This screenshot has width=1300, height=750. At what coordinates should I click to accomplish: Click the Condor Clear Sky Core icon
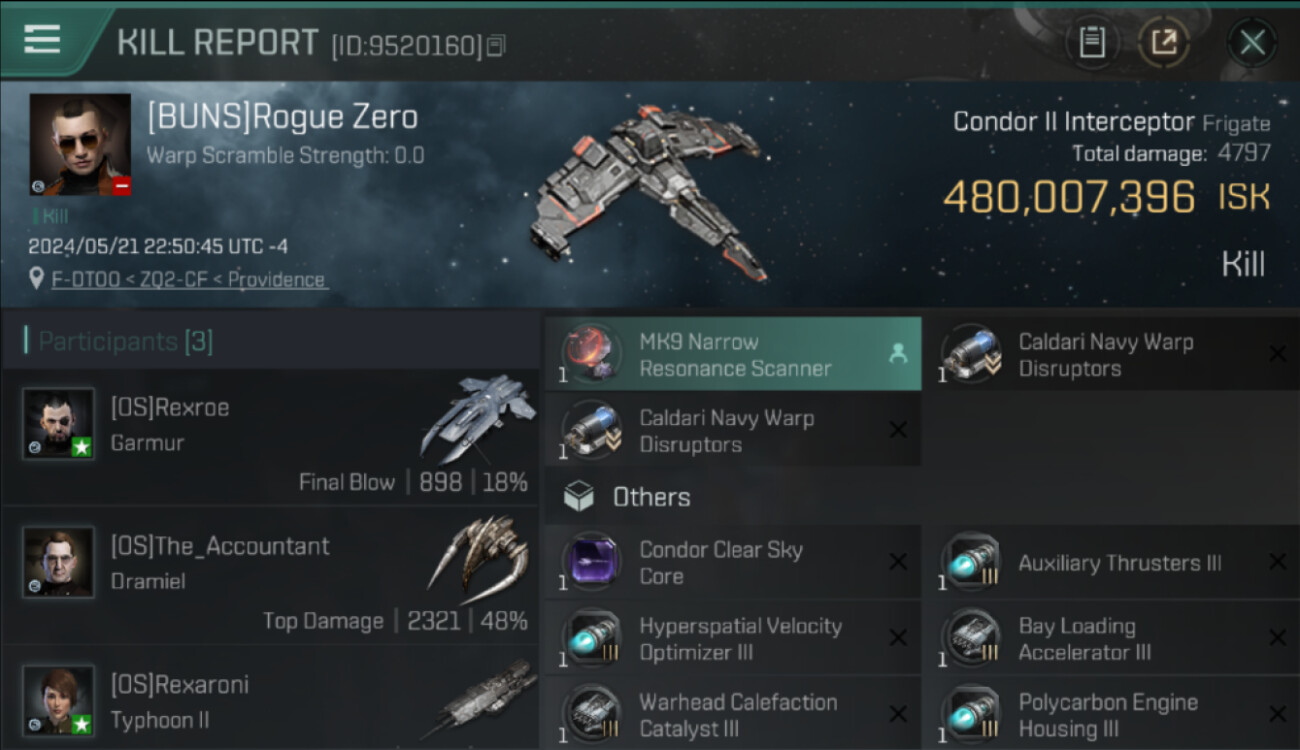click(591, 562)
